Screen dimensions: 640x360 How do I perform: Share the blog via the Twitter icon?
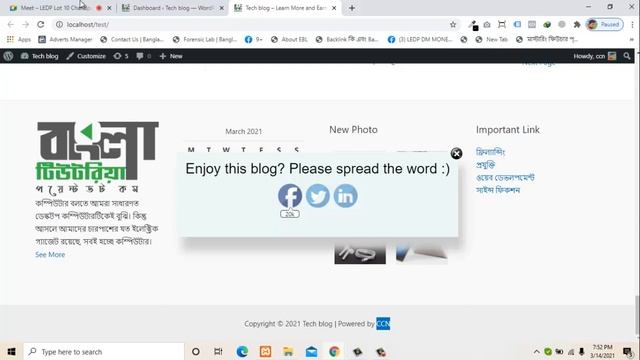[x=318, y=196]
